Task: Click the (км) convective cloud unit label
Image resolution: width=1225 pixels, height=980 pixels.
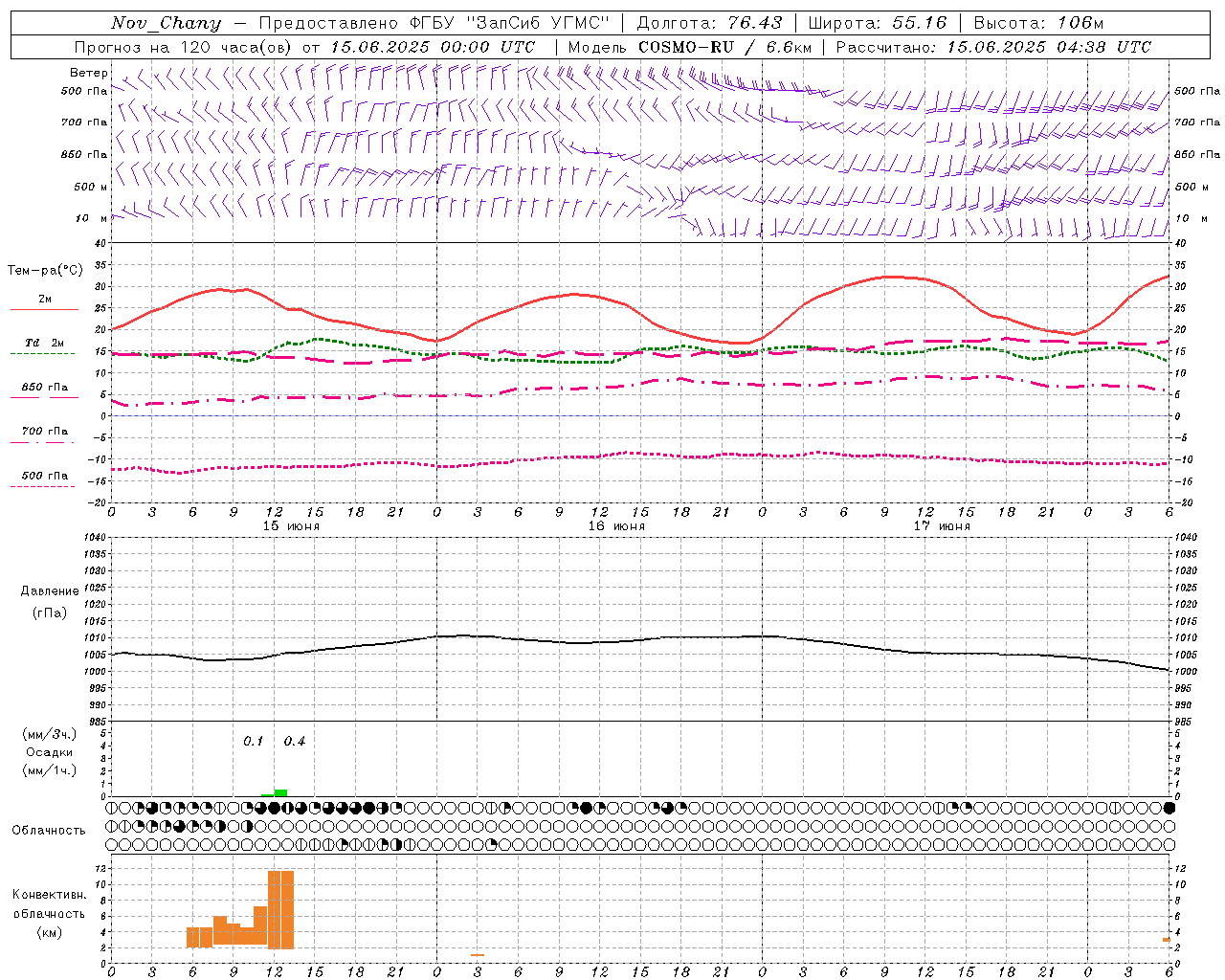Action: tap(49, 932)
